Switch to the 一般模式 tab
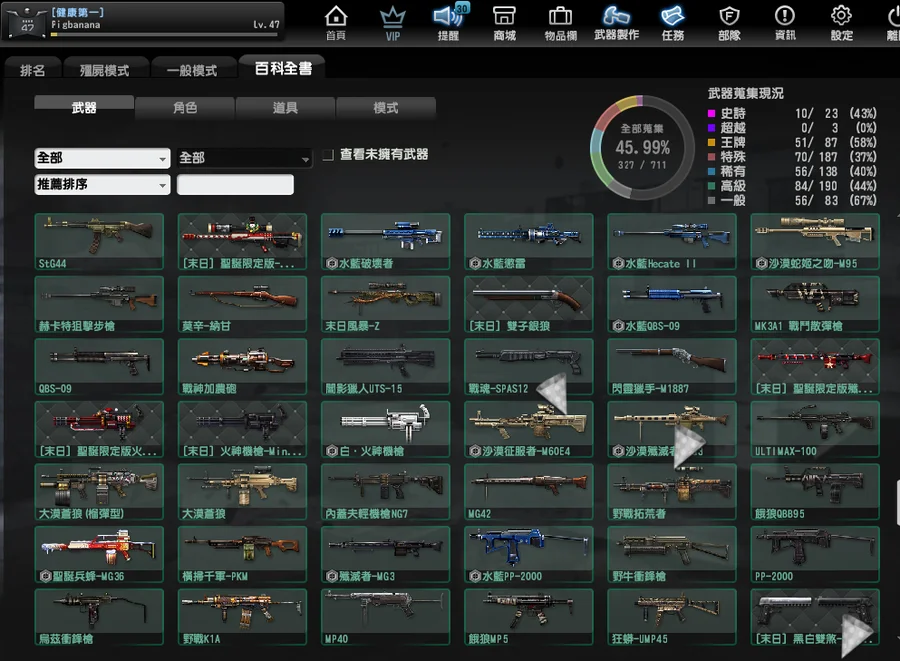The height and width of the screenshot is (661, 900). [192, 70]
